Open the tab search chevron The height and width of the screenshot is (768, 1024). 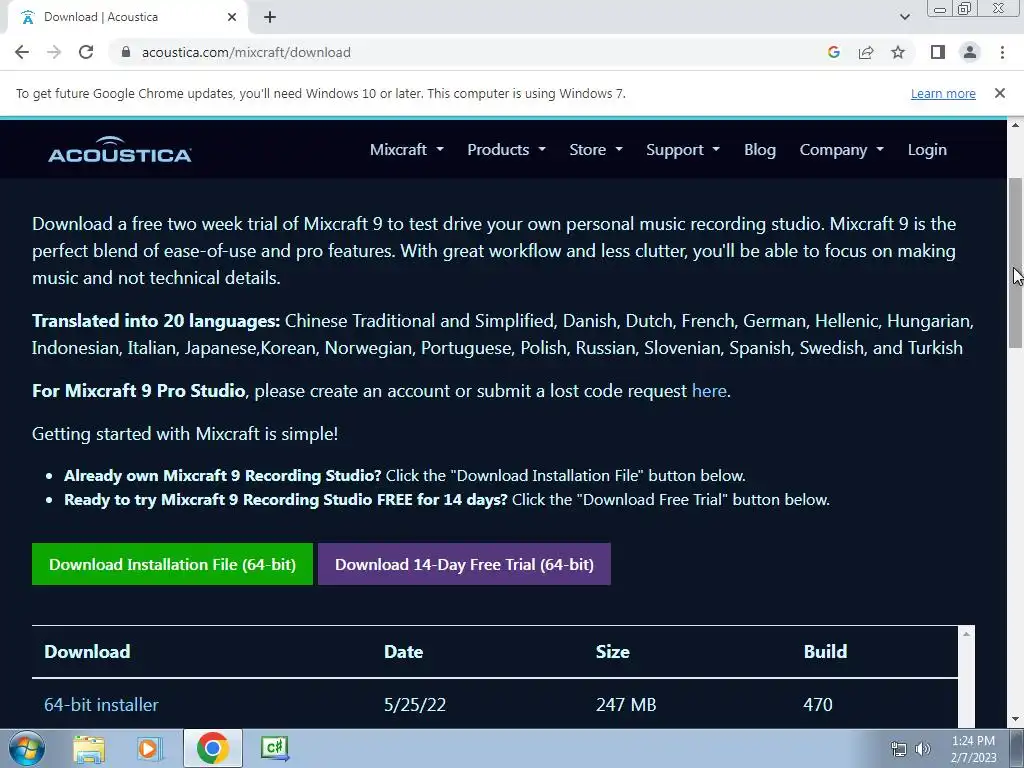click(x=904, y=17)
